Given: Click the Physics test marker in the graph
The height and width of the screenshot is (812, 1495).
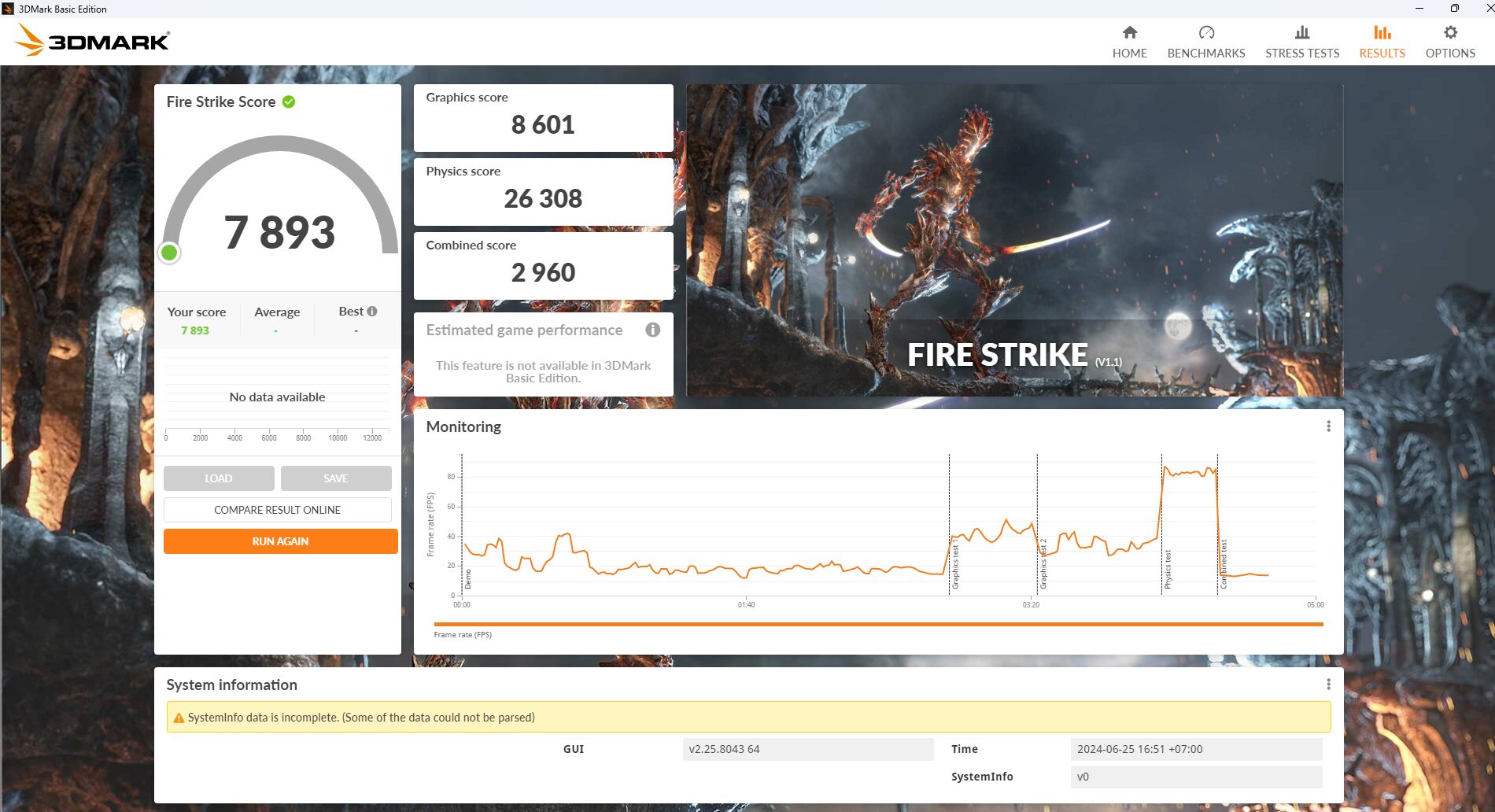Looking at the screenshot, I should 1168,569.
